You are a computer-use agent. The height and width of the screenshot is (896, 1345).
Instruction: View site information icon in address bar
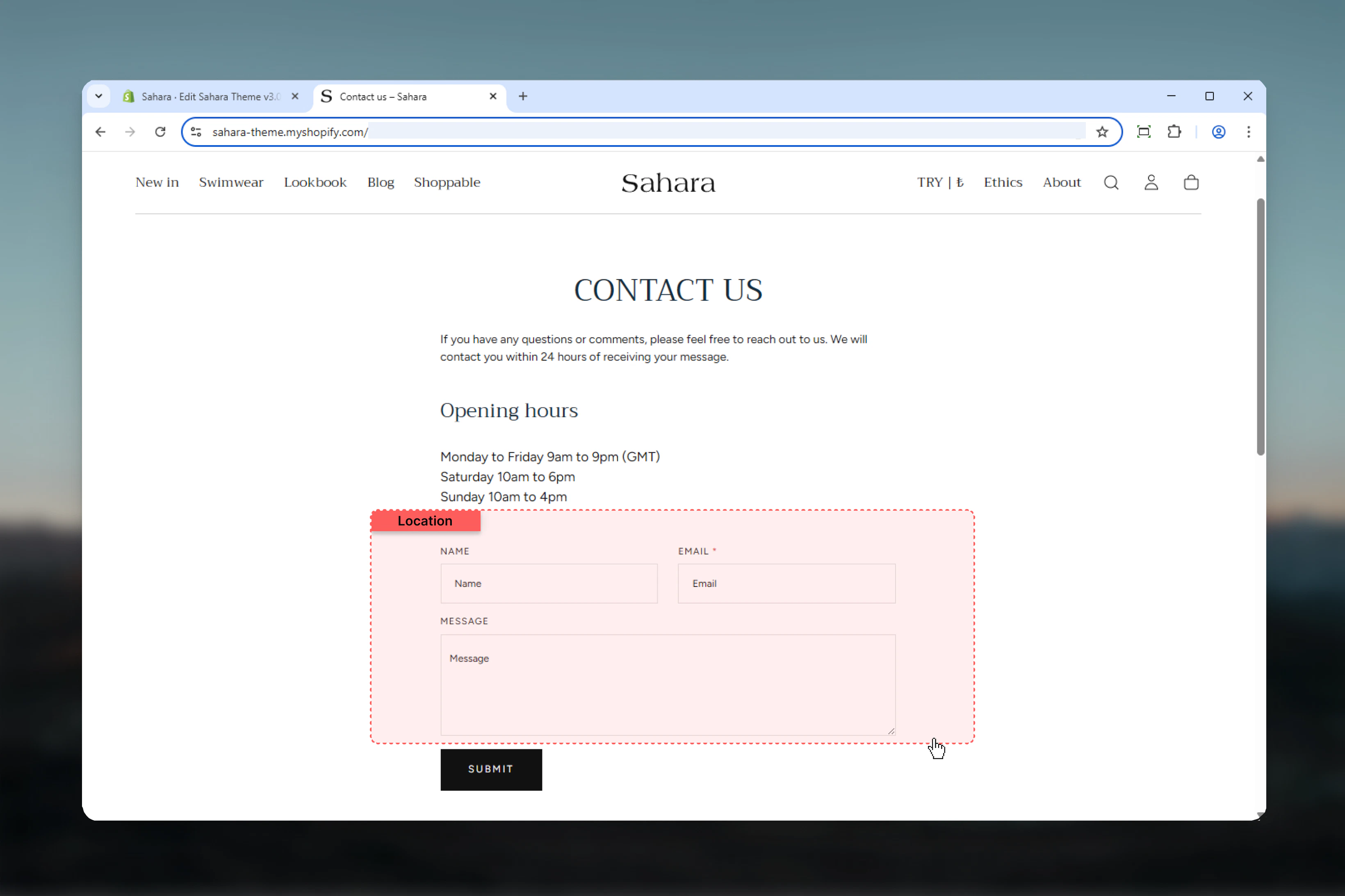[196, 132]
